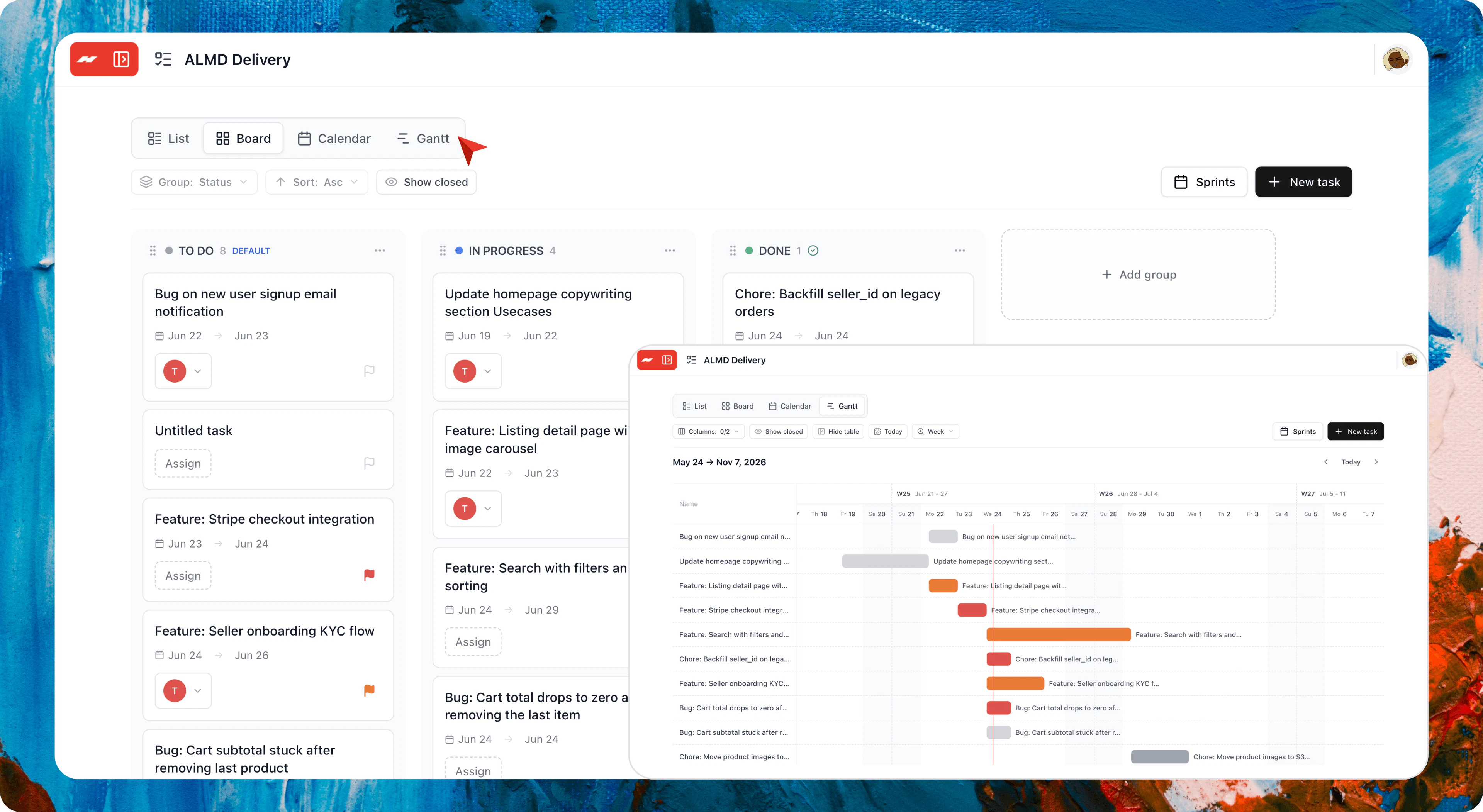Image resolution: width=1483 pixels, height=812 pixels.
Task: Click Today button in Gantt toolbar
Action: tap(888, 432)
